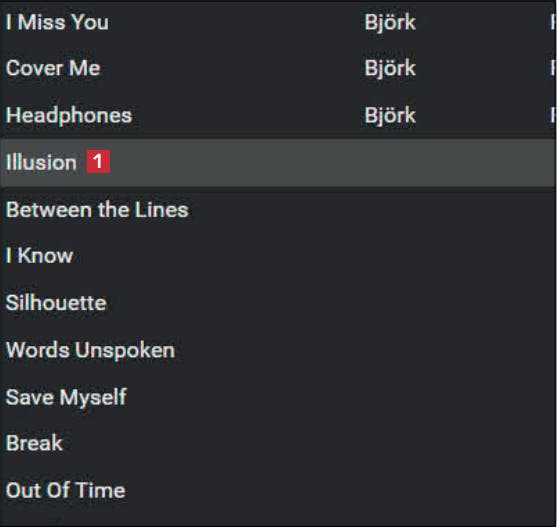Click the cut-off album cell for Headphones

point(553,115)
